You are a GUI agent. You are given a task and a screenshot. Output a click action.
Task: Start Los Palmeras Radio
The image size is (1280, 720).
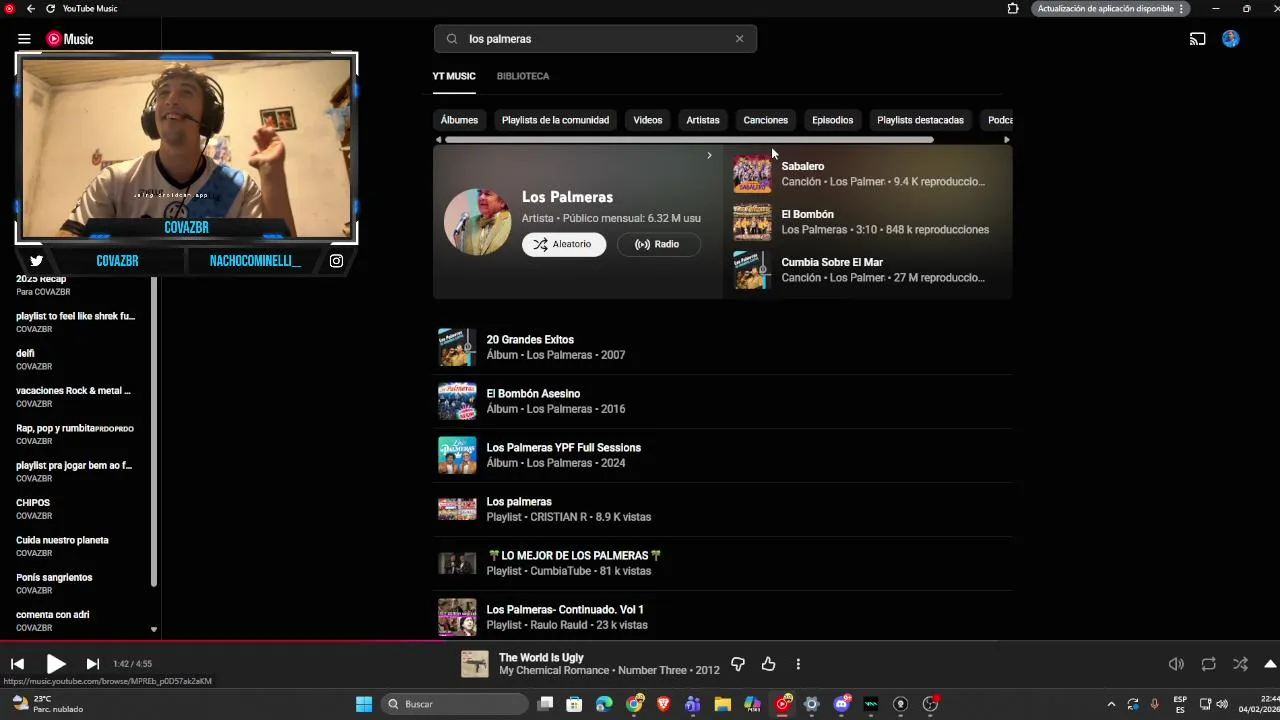[658, 244]
